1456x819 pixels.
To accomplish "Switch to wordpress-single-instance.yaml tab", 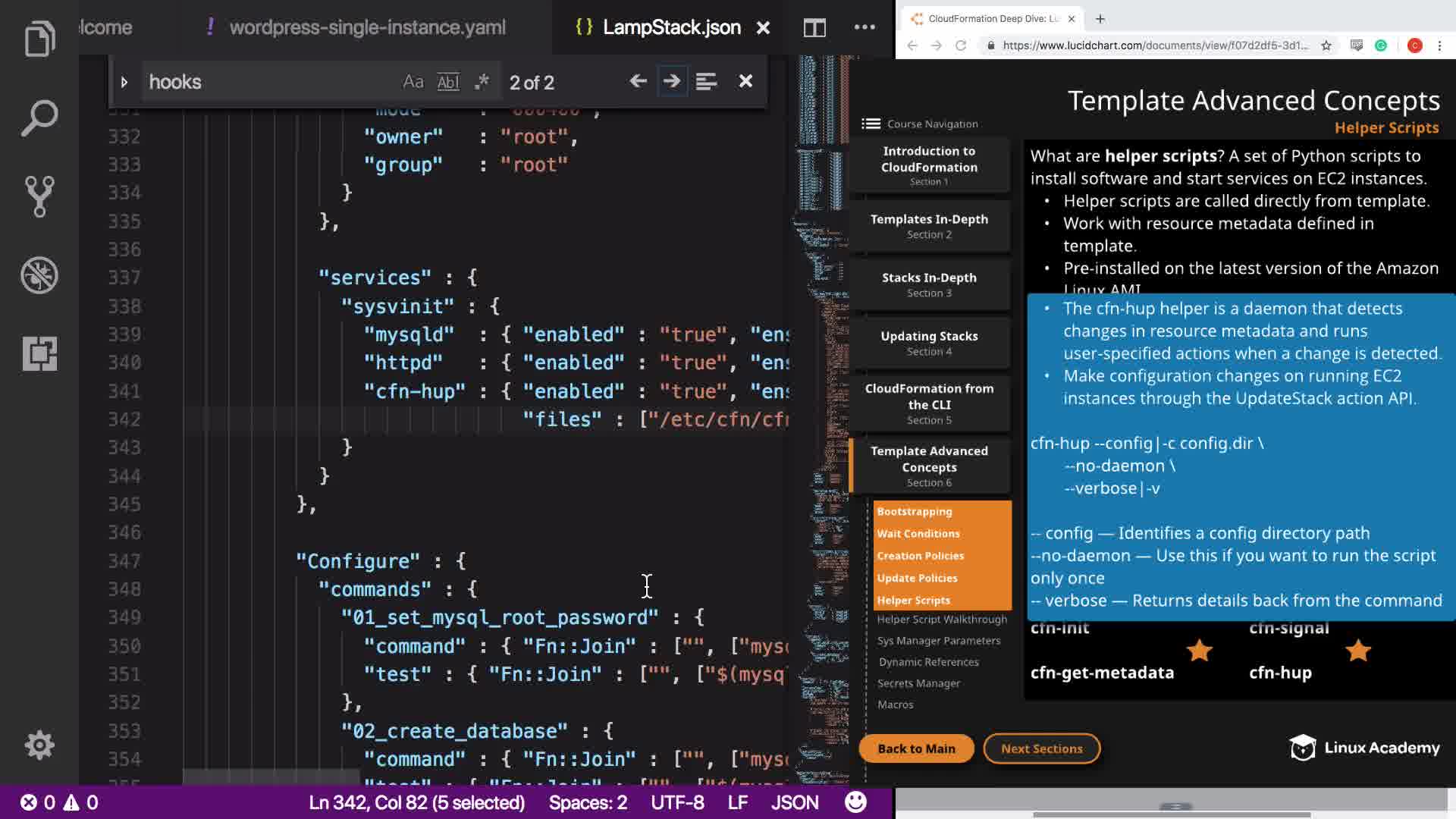I will click(367, 28).
